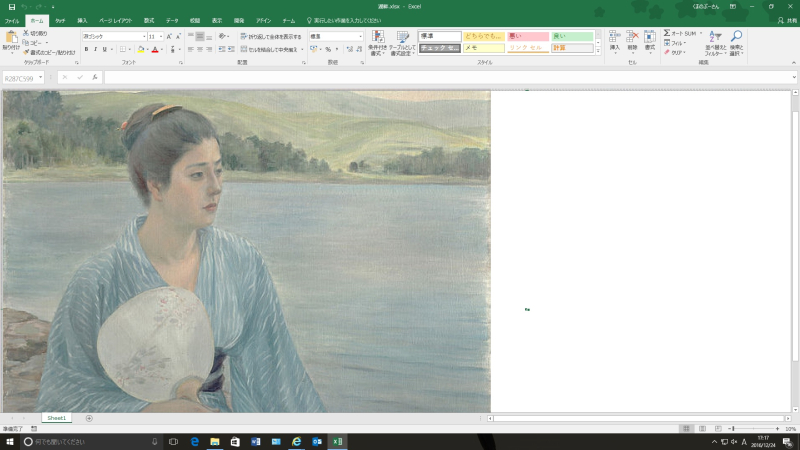The height and width of the screenshot is (450, 800).
Task: Apply the Good cell style
Action: click(572, 36)
